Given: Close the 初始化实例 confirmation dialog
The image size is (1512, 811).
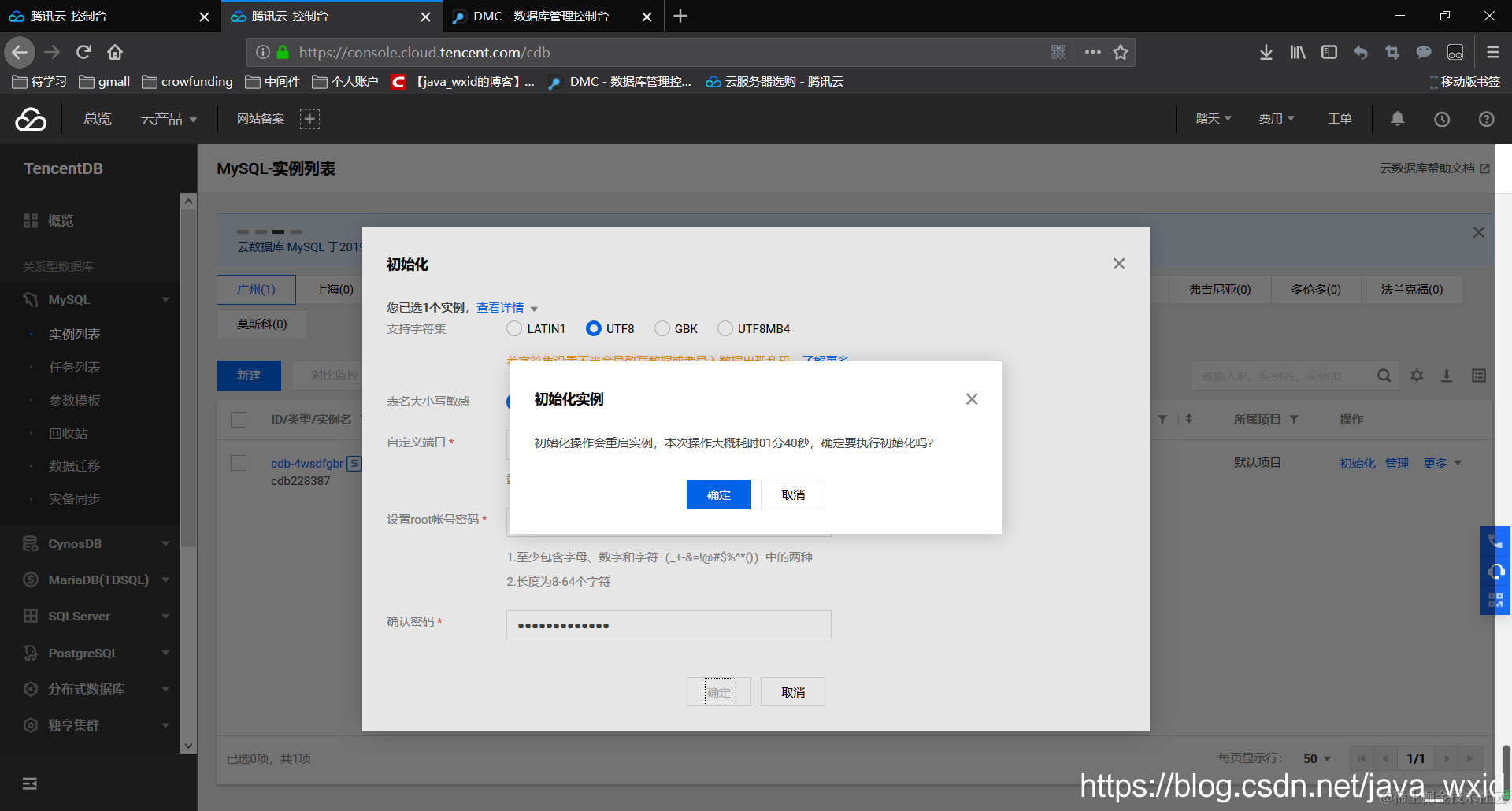Looking at the screenshot, I should tap(972, 399).
